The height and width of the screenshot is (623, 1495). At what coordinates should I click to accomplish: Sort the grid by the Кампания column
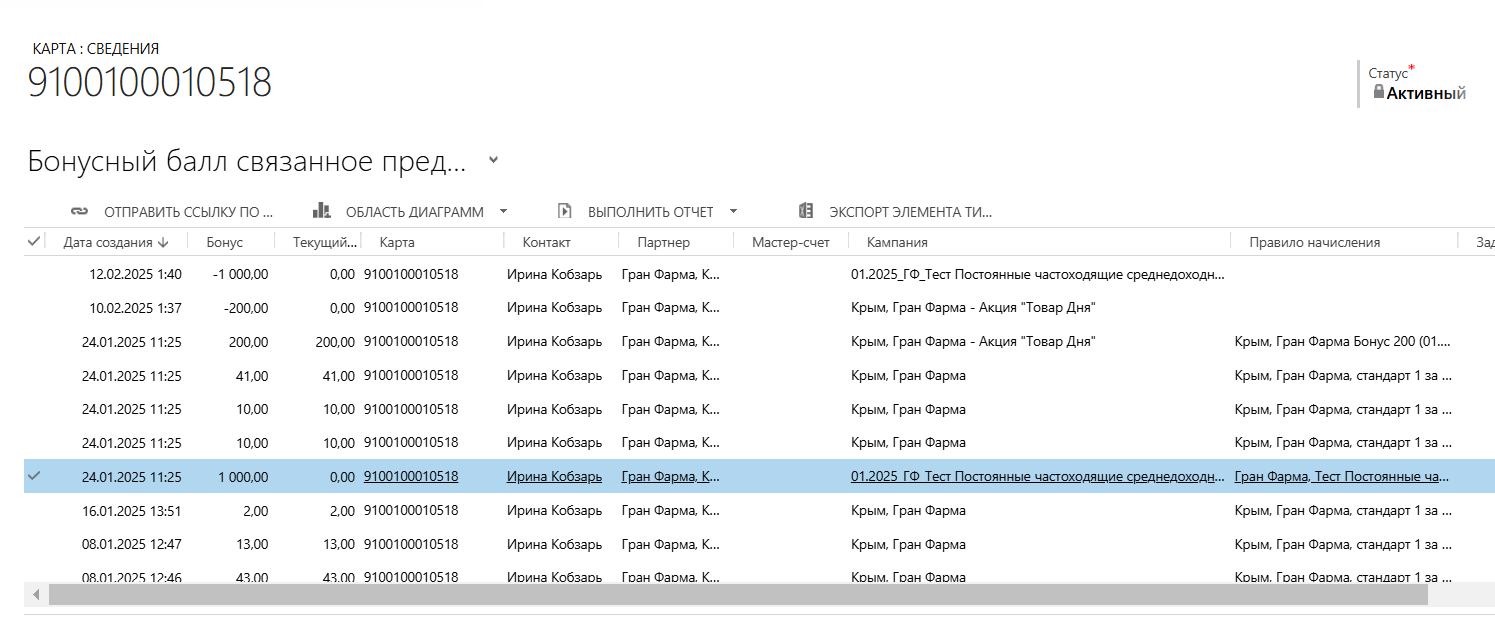coord(897,242)
